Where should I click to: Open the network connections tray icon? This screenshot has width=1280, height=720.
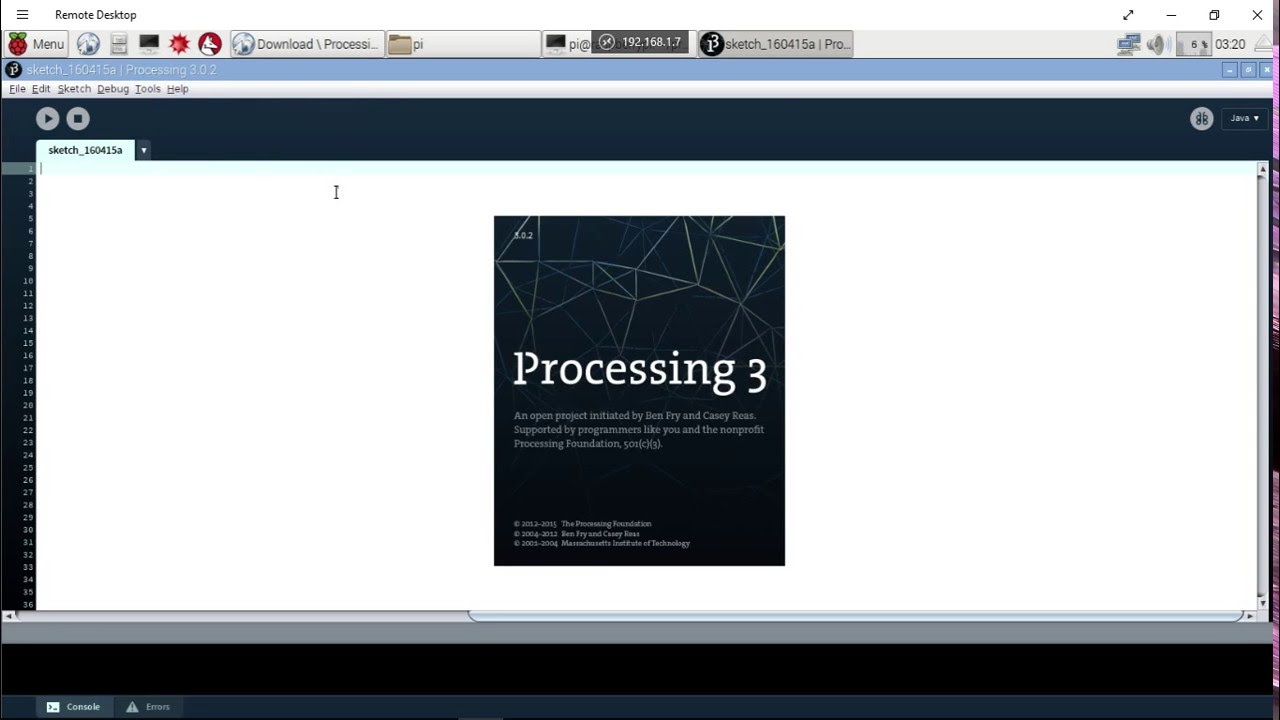[x=1129, y=44]
